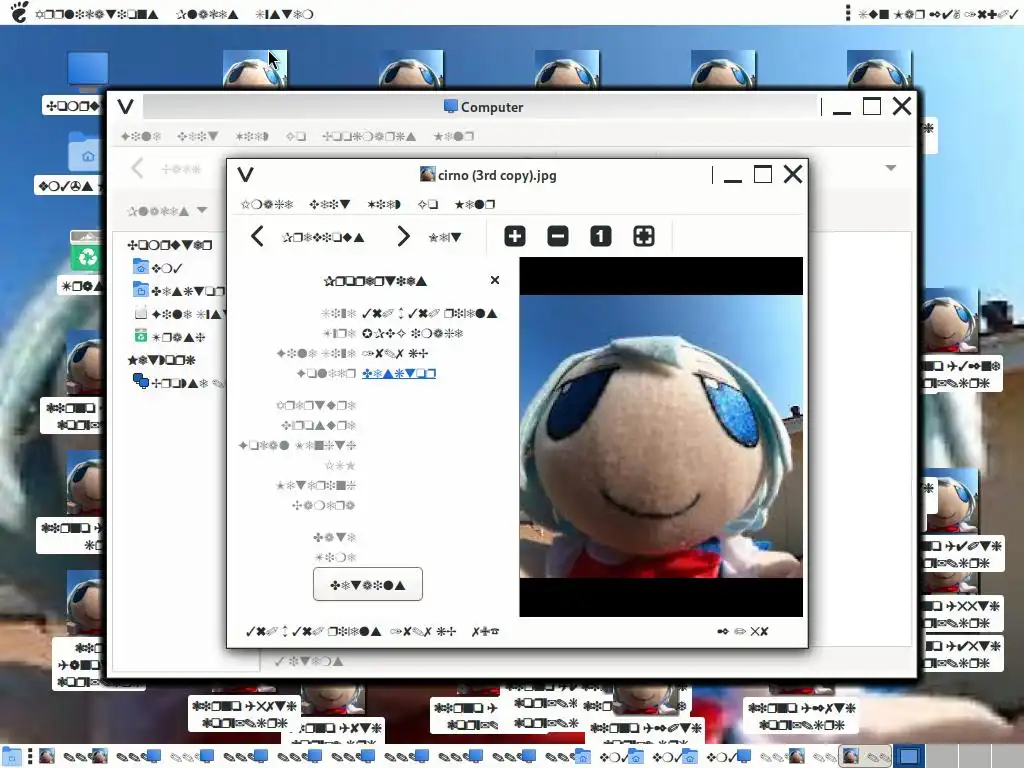Open toolbar overflow arrow in Computer window
This screenshot has height=768, width=1024.
(891, 168)
